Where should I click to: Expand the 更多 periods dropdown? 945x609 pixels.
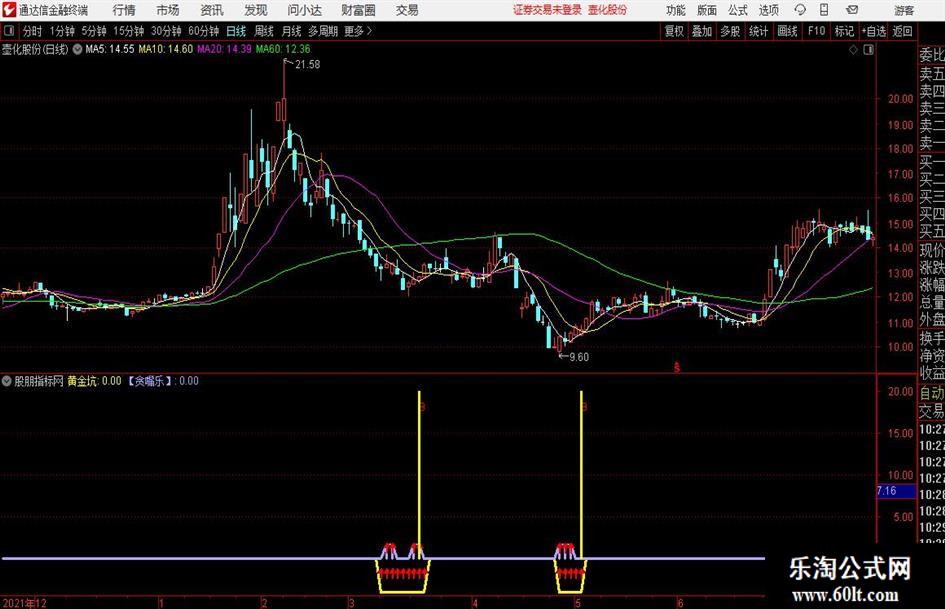358,31
